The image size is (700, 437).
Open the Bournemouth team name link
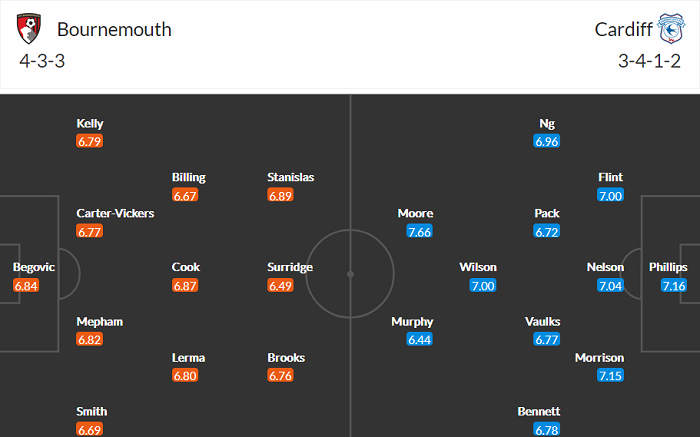click(114, 30)
